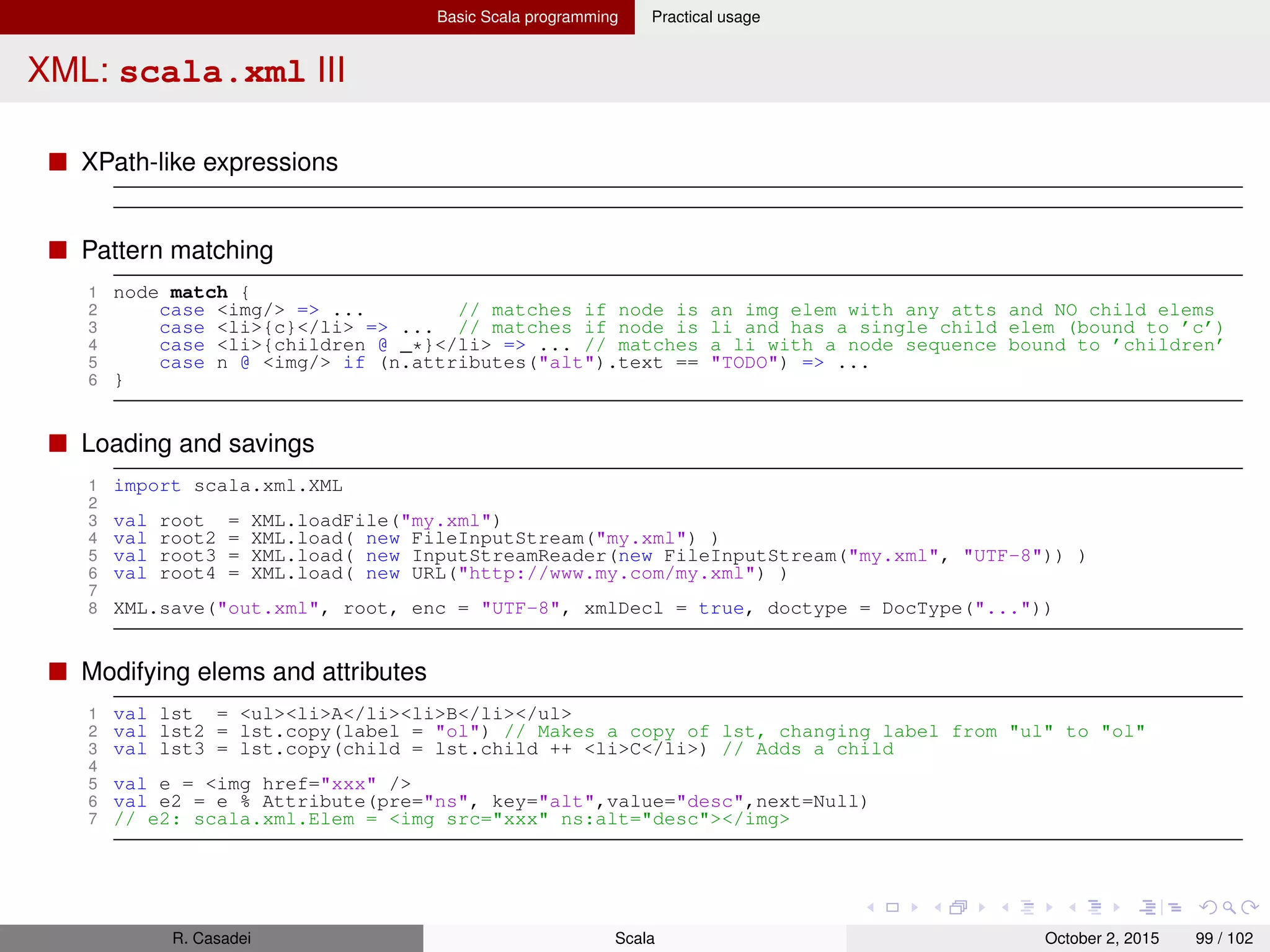Select the Modifying elems and attributes heading
Screen dimensions: 1270x952
(254, 672)
